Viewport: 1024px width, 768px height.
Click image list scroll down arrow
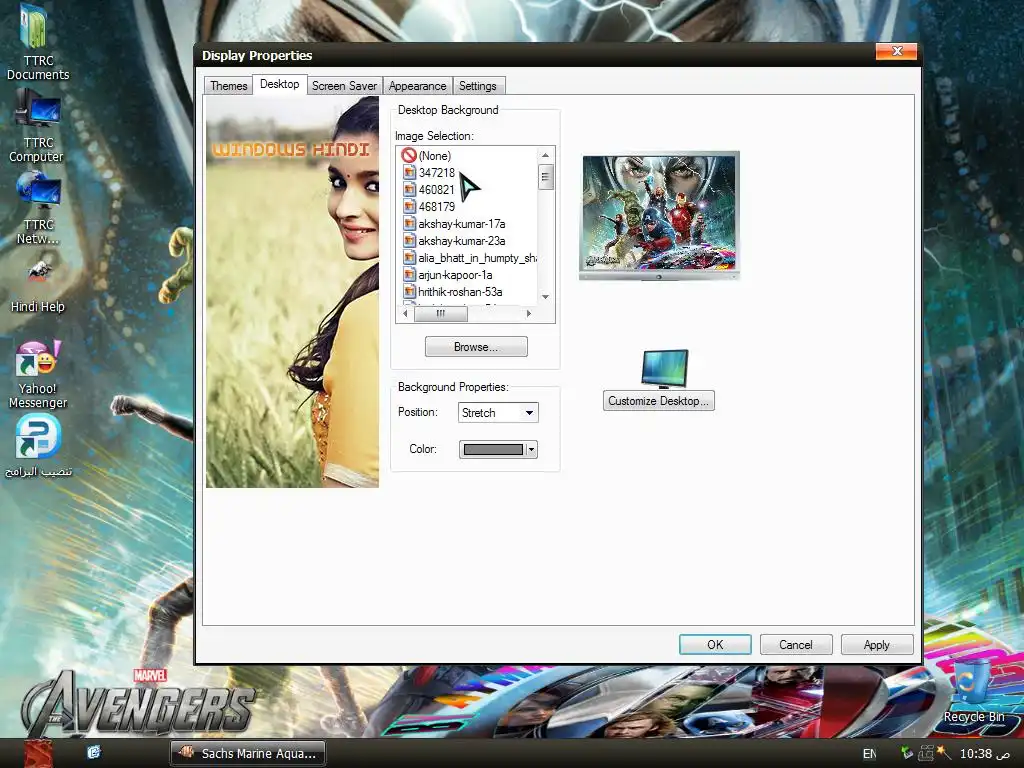click(545, 297)
